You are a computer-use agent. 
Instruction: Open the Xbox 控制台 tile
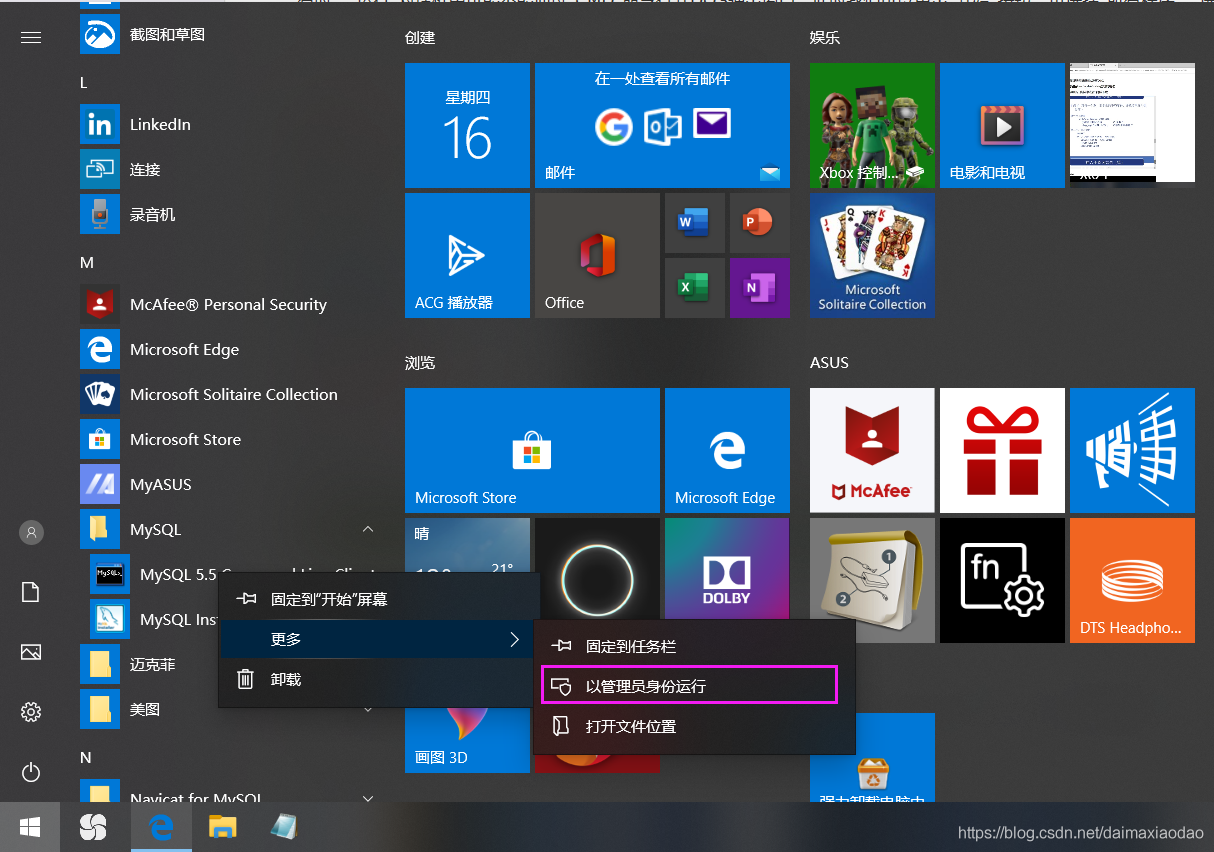(872, 125)
